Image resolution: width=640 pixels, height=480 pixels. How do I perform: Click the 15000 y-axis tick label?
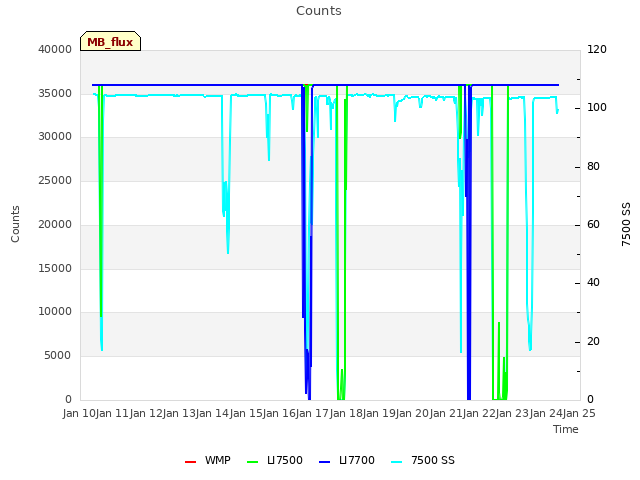click(x=55, y=268)
